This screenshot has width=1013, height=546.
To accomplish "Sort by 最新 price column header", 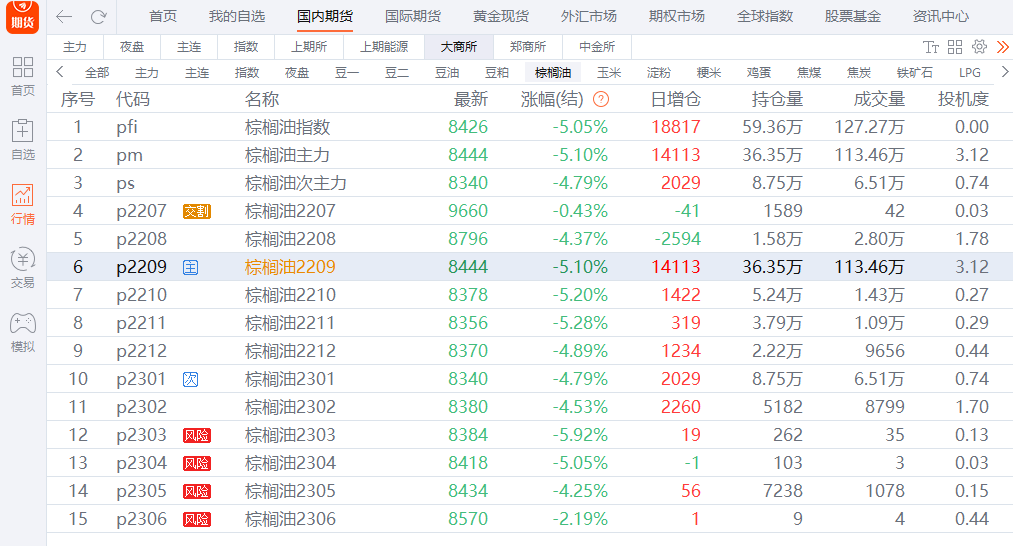I will 470,99.
